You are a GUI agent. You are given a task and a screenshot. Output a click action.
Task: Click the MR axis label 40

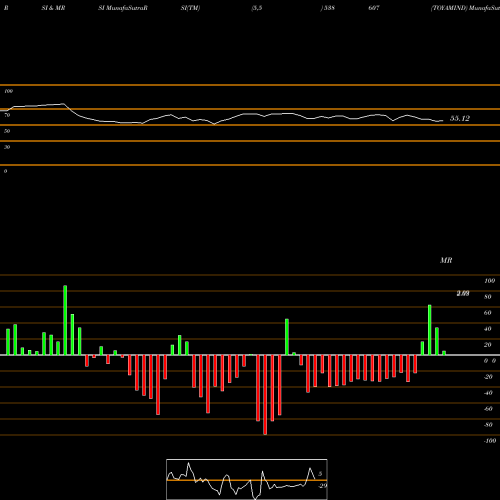pyautogui.click(x=488, y=329)
